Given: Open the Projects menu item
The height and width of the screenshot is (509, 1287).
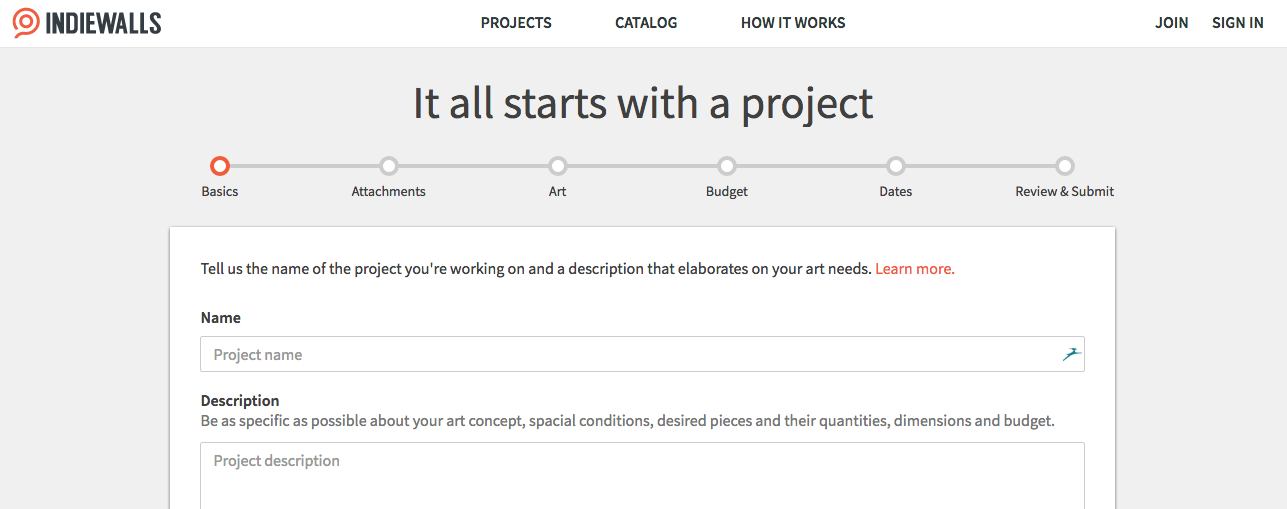Looking at the screenshot, I should (x=516, y=23).
